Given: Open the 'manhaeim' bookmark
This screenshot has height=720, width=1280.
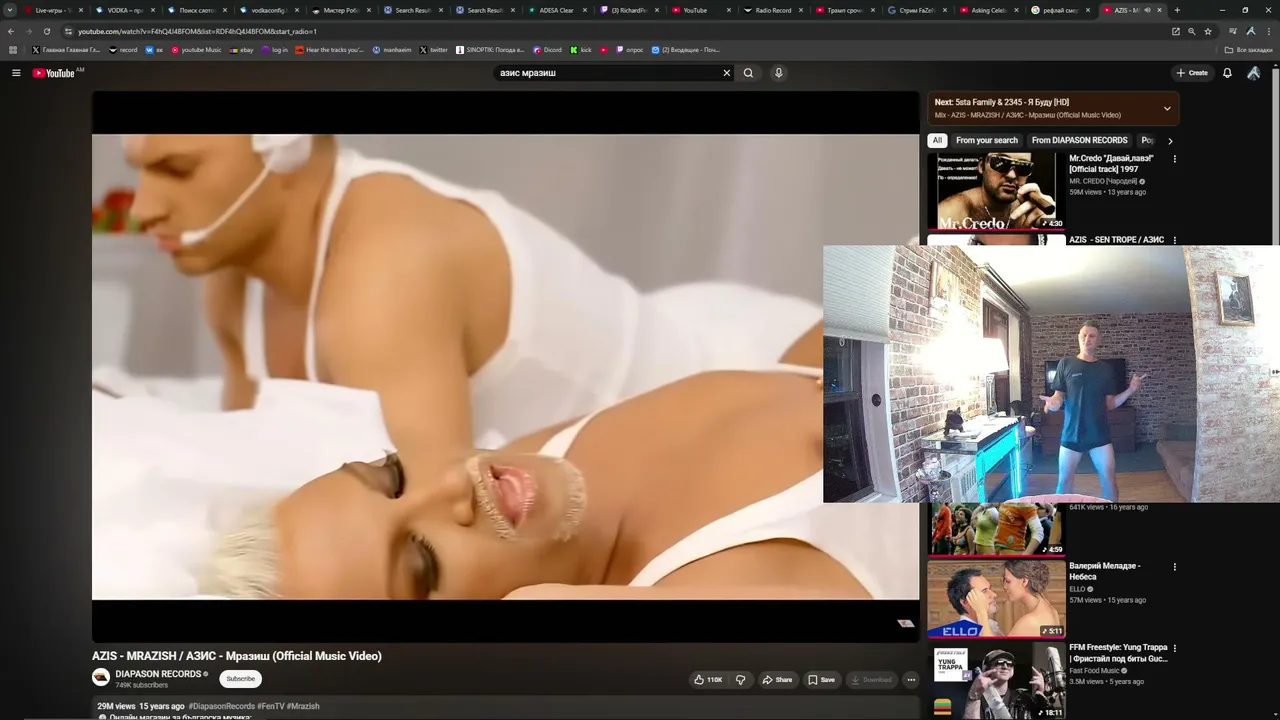Looking at the screenshot, I should 392,50.
